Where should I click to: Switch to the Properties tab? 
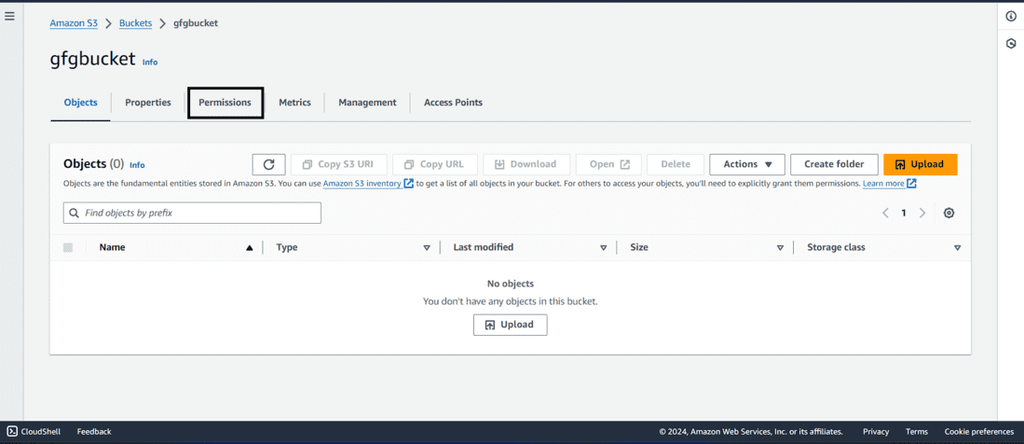pyautogui.click(x=148, y=103)
